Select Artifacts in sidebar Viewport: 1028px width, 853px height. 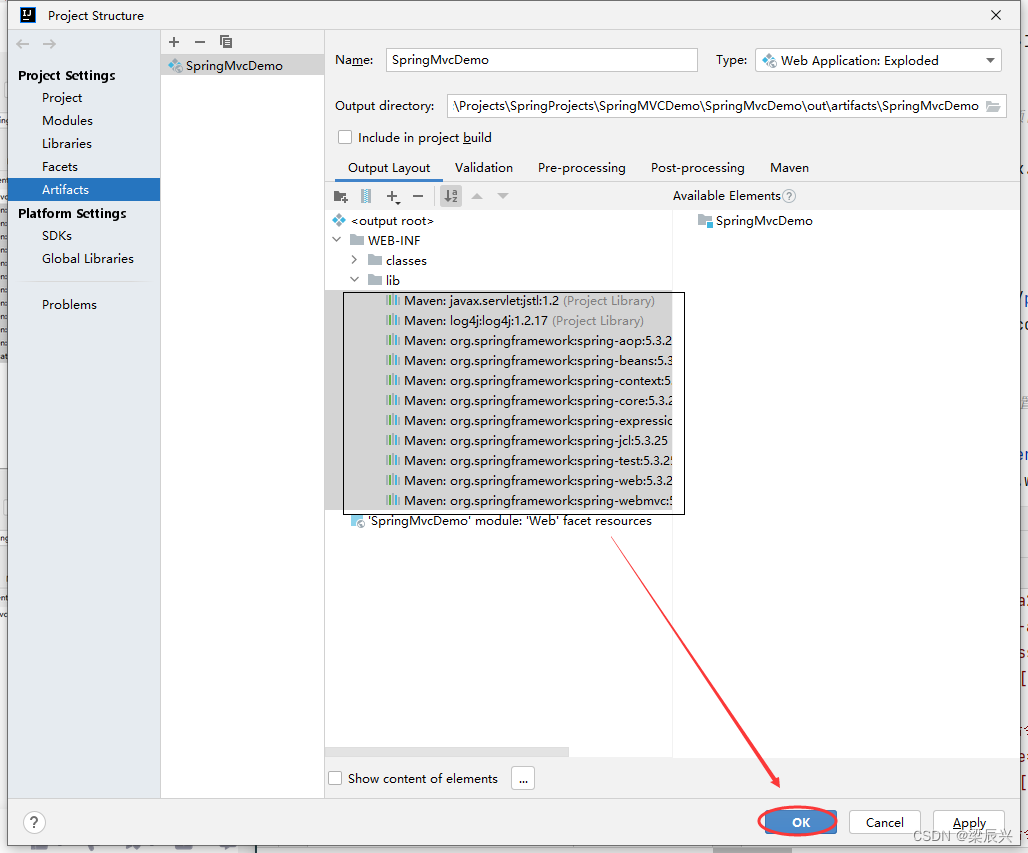84,189
